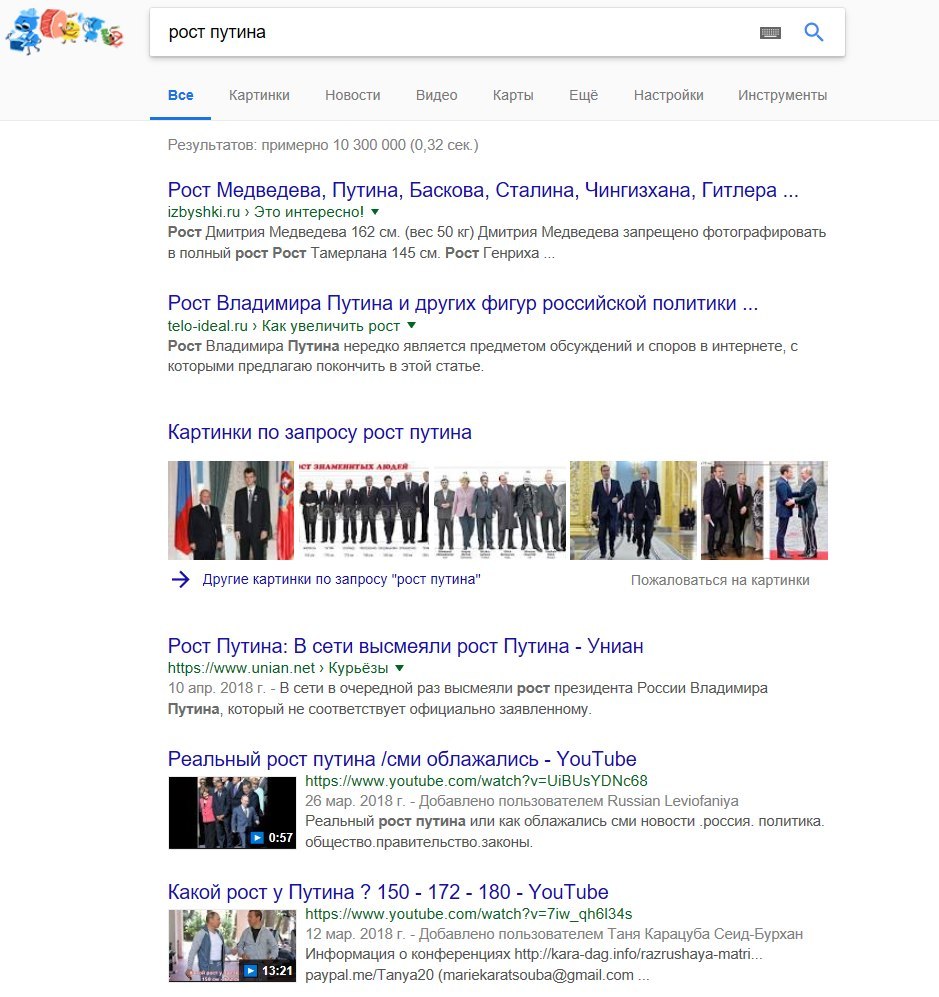Click URL youtube.com/watch?v=7iw_qh6I34s
The width and height of the screenshot is (939, 997).
tap(469, 914)
